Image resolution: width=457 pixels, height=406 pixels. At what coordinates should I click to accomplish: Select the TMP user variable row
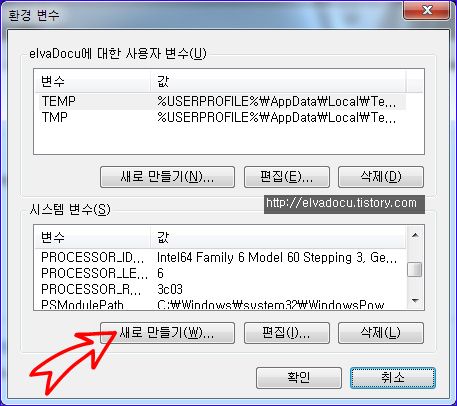[220, 117]
